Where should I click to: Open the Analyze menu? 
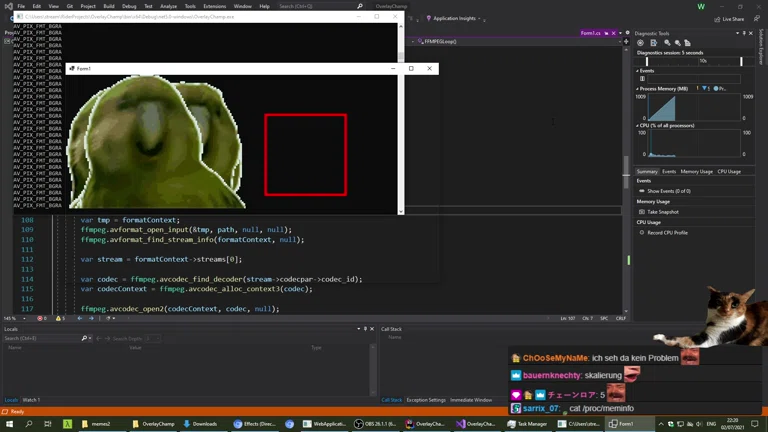coord(168,6)
